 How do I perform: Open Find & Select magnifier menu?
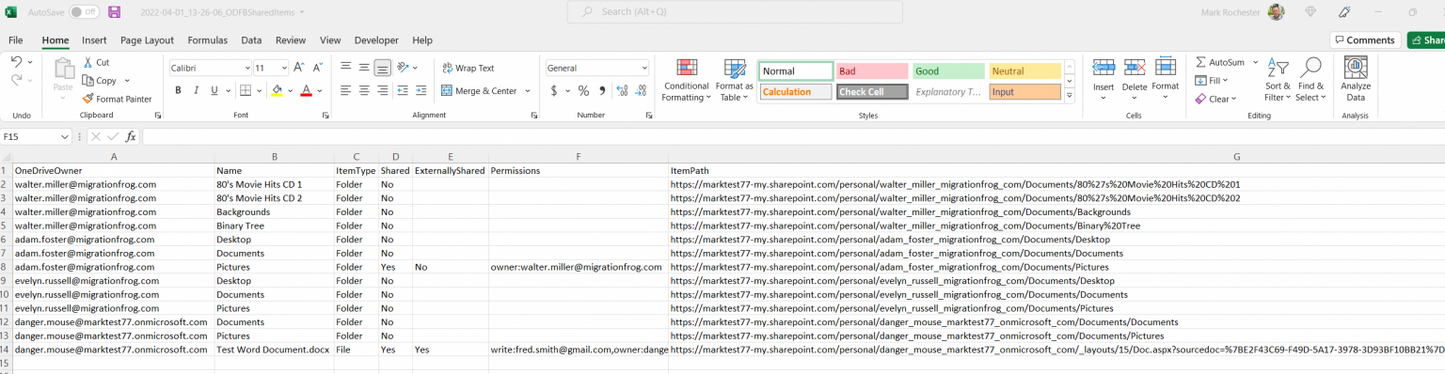(1310, 80)
